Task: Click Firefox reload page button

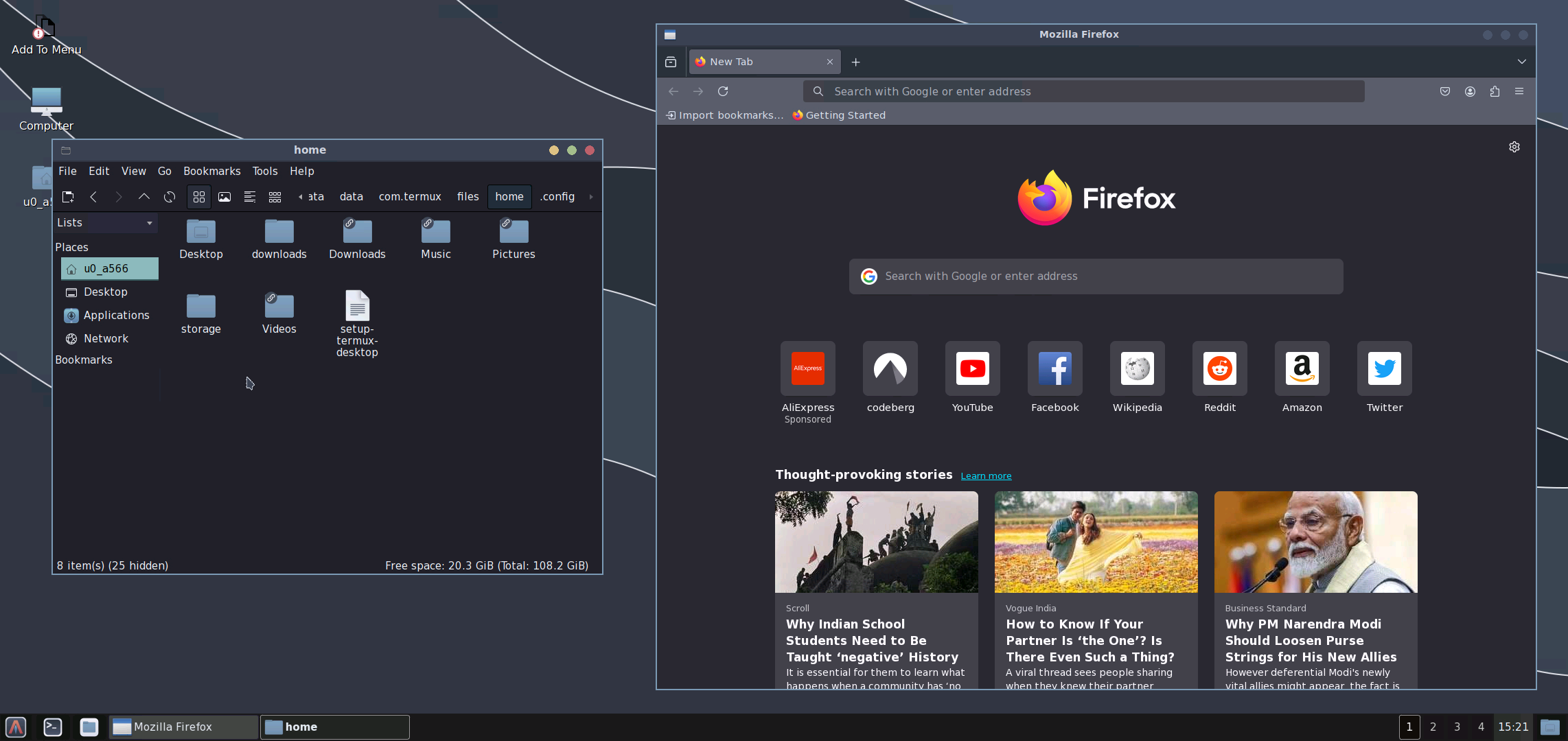Action: (x=723, y=91)
